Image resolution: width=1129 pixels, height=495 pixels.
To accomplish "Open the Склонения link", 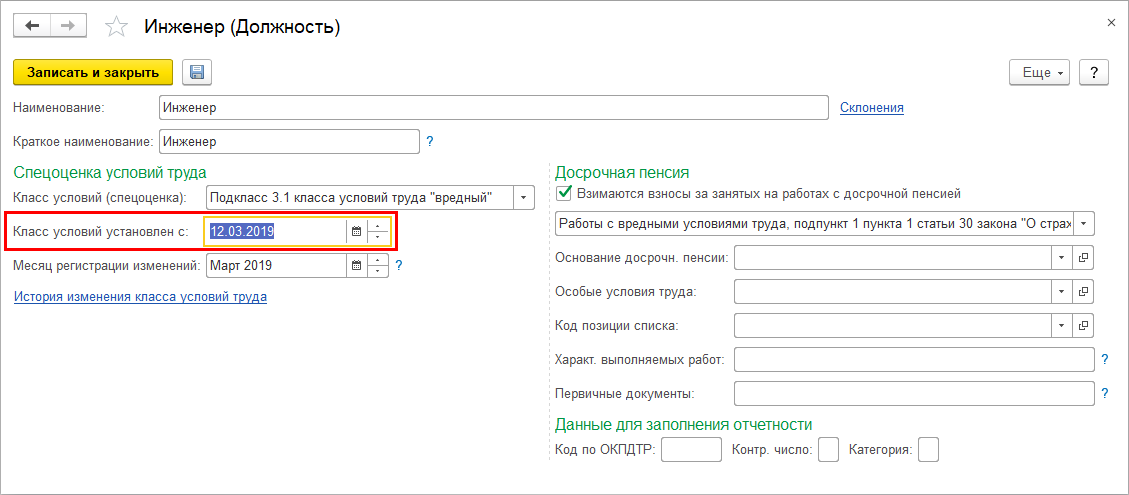I will (x=871, y=107).
